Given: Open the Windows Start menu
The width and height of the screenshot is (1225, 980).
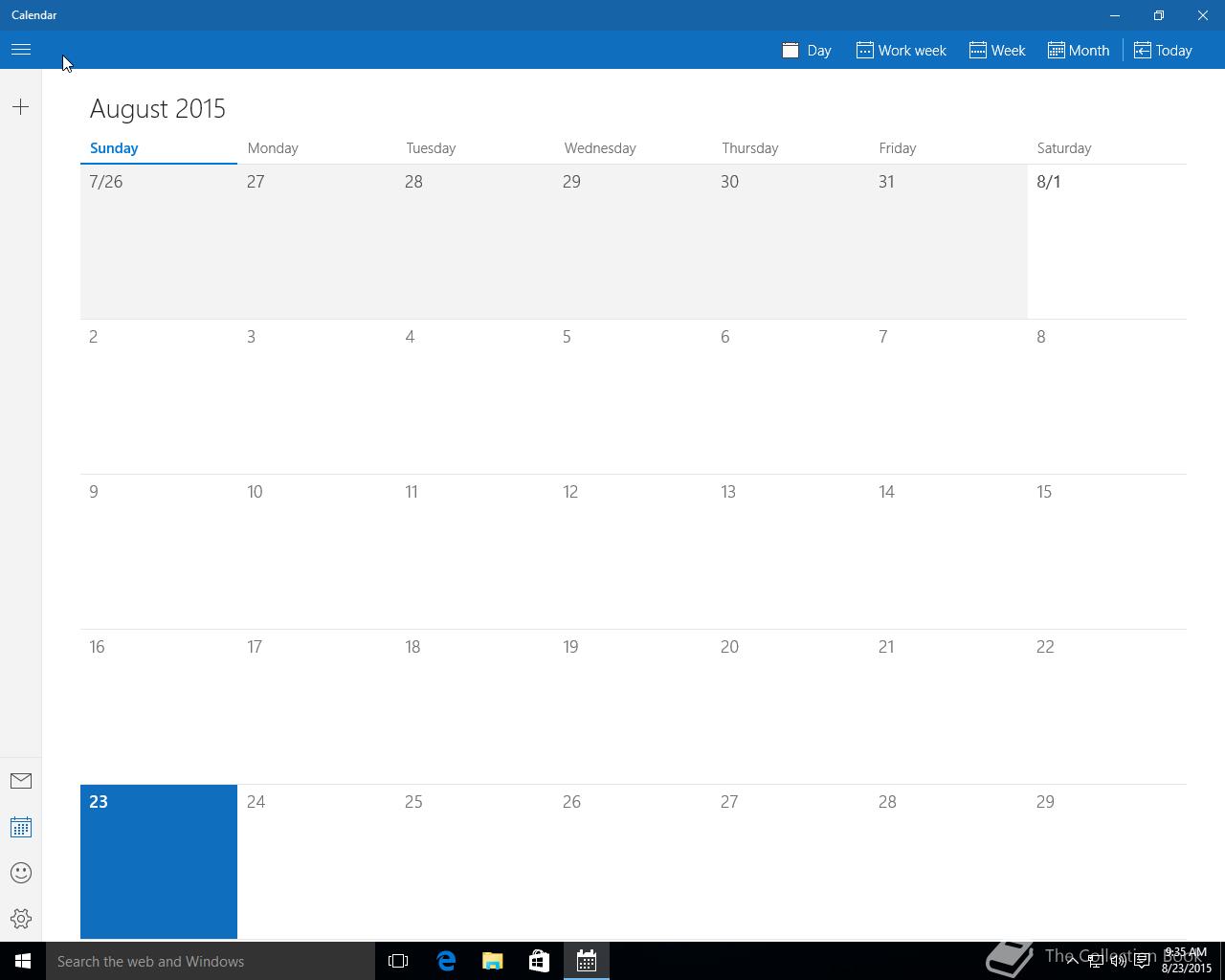Looking at the screenshot, I should pos(23,961).
